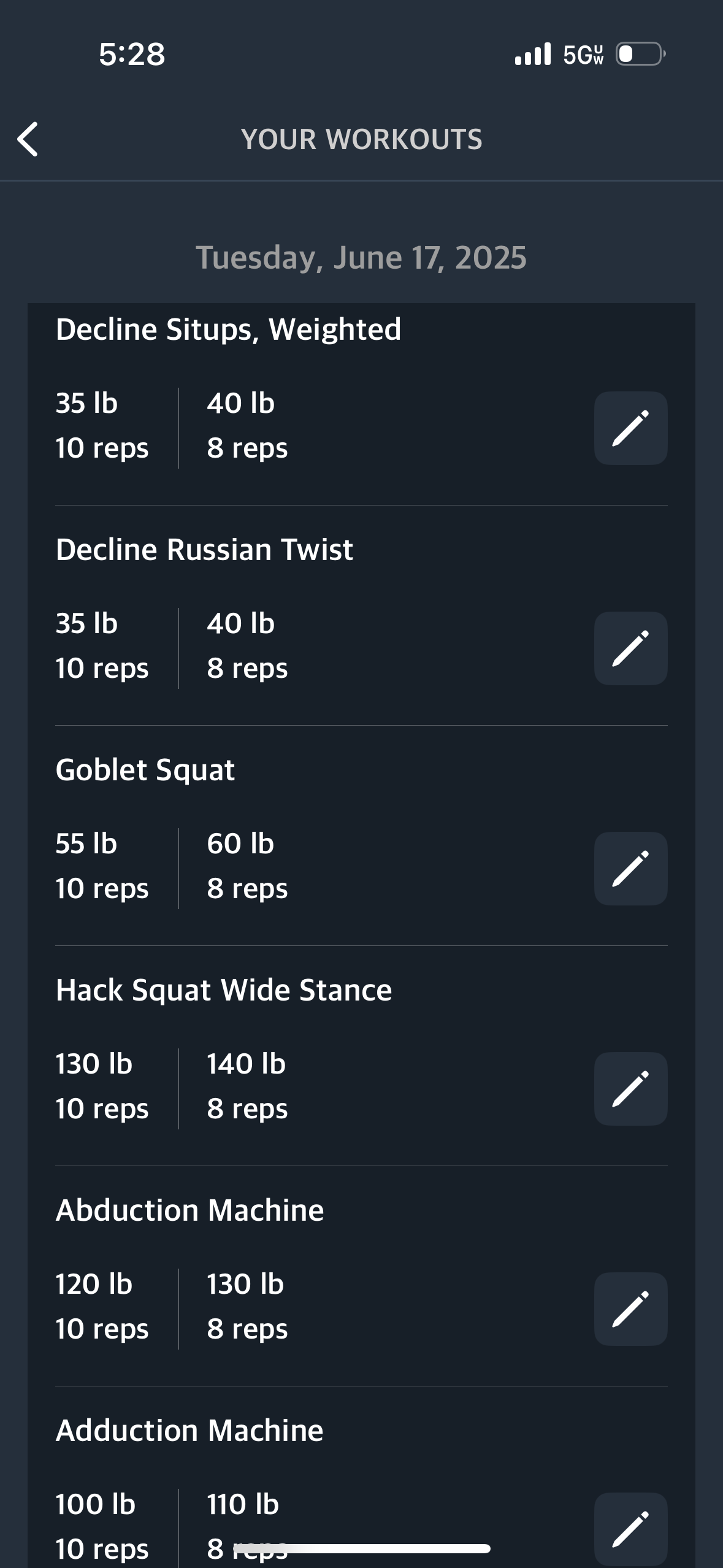The height and width of the screenshot is (1568, 723).
Task: Tap the Adduction Machine exercise title
Action: click(189, 1431)
